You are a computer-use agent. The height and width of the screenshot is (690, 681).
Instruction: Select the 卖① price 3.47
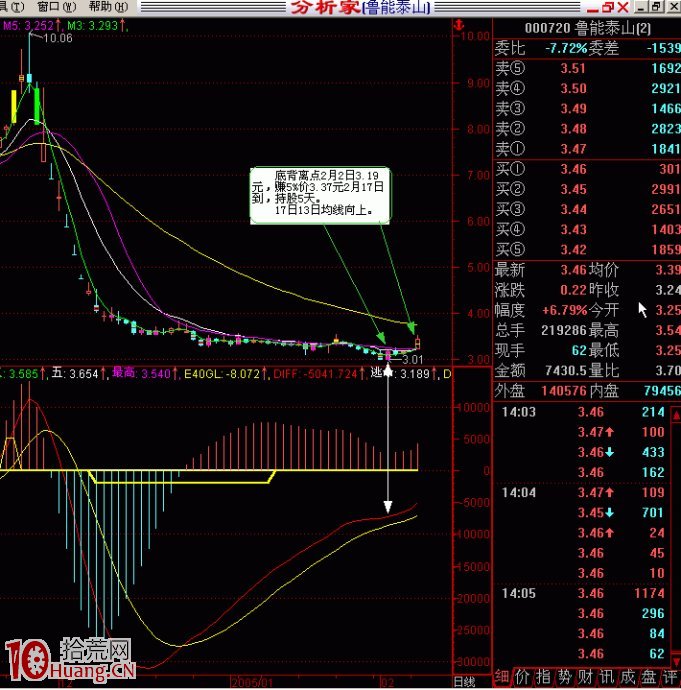point(573,149)
